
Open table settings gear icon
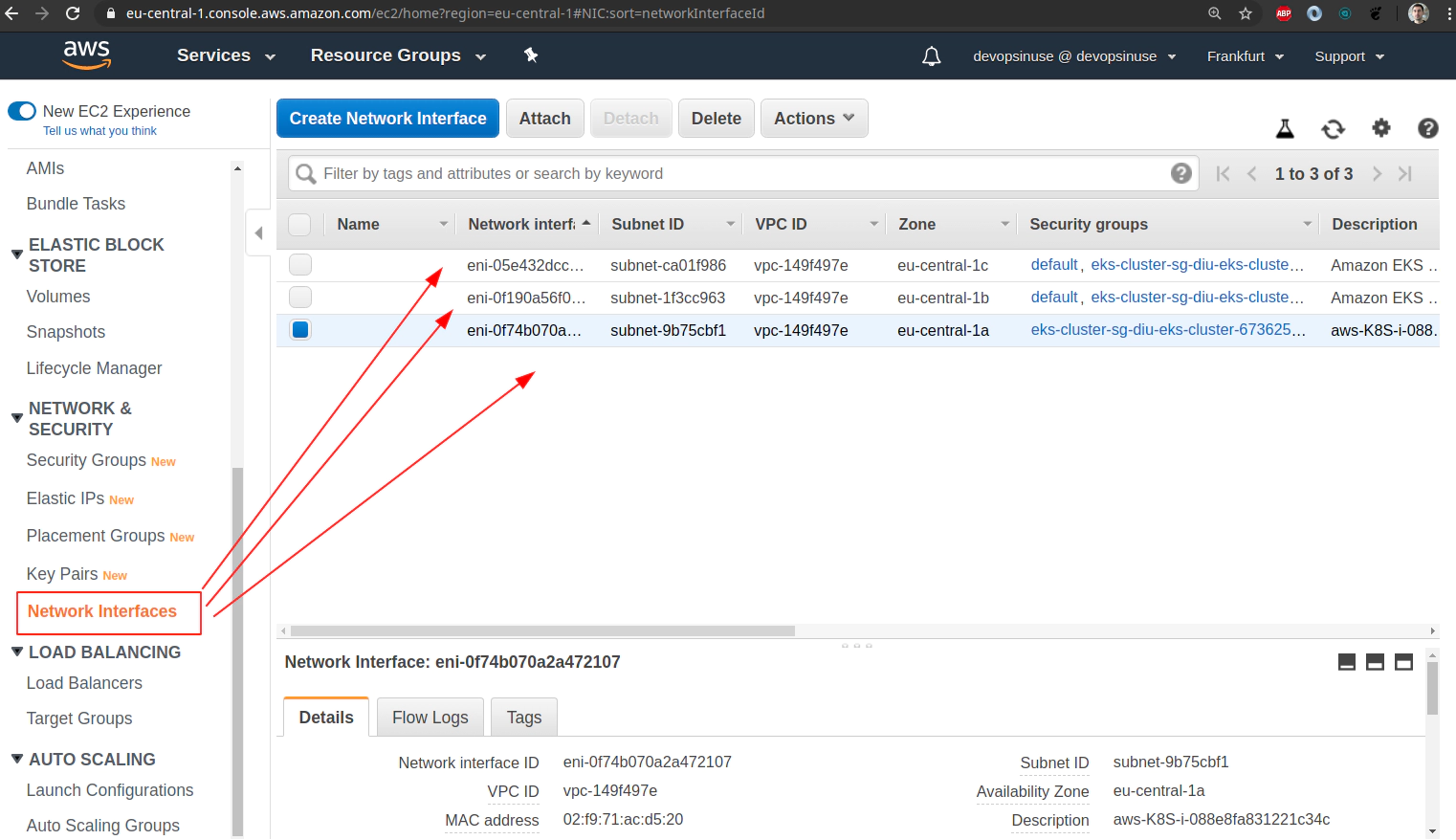click(1380, 127)
